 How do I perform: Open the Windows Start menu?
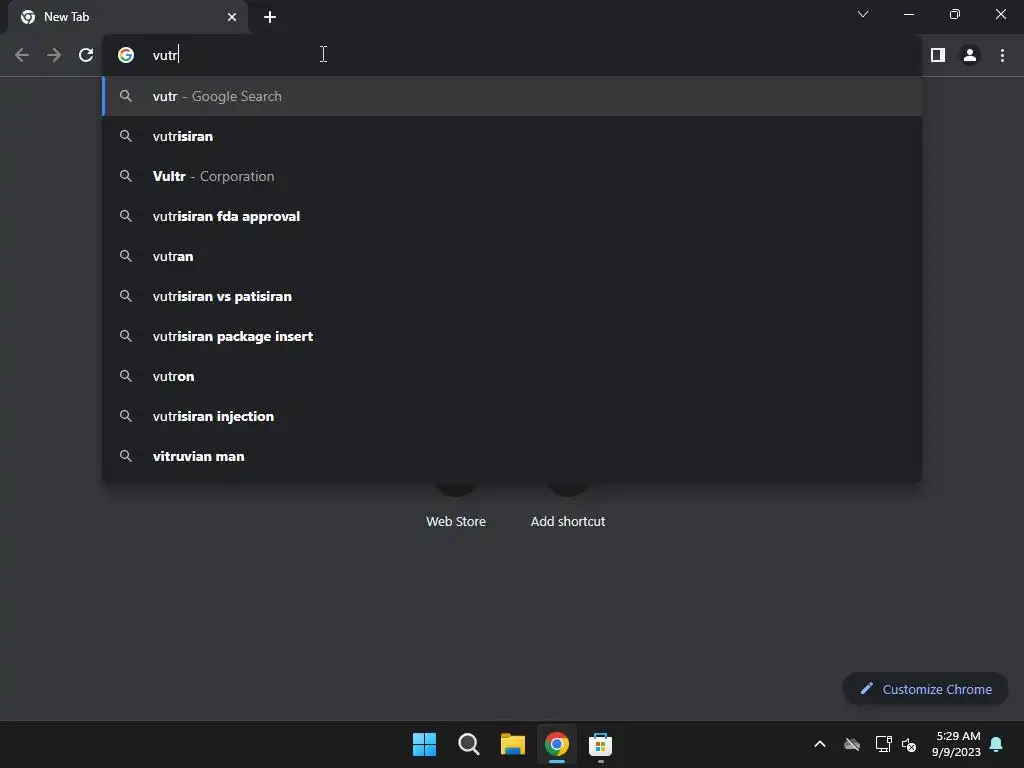[424, 744]
